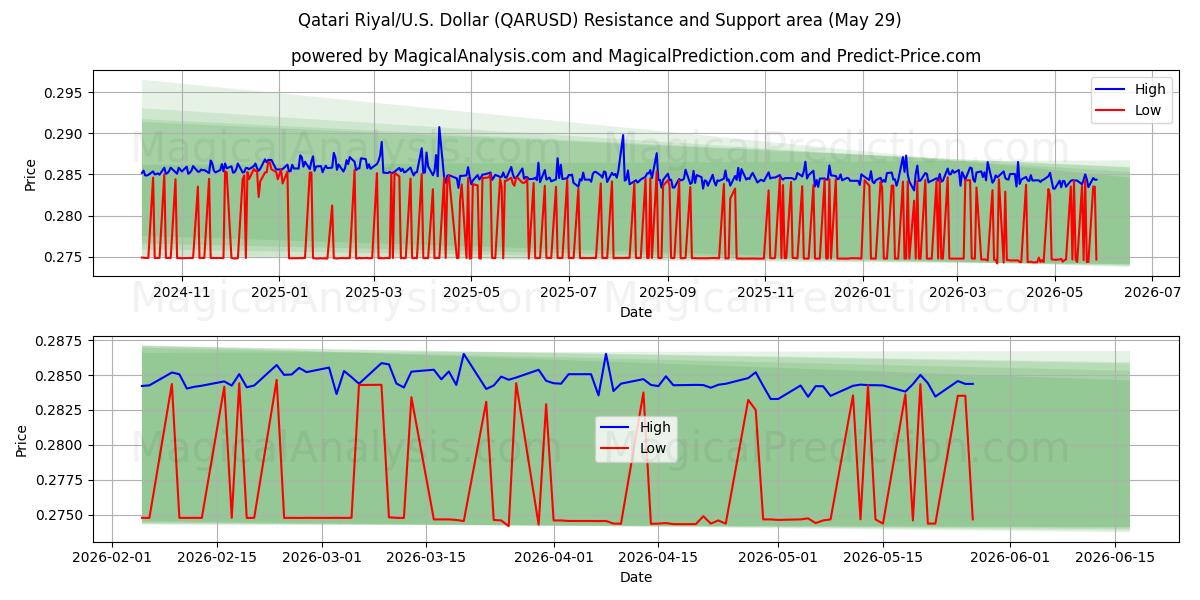
Task: Click the 2025-11 x-axis tick label
Action: tap(764, 292)
